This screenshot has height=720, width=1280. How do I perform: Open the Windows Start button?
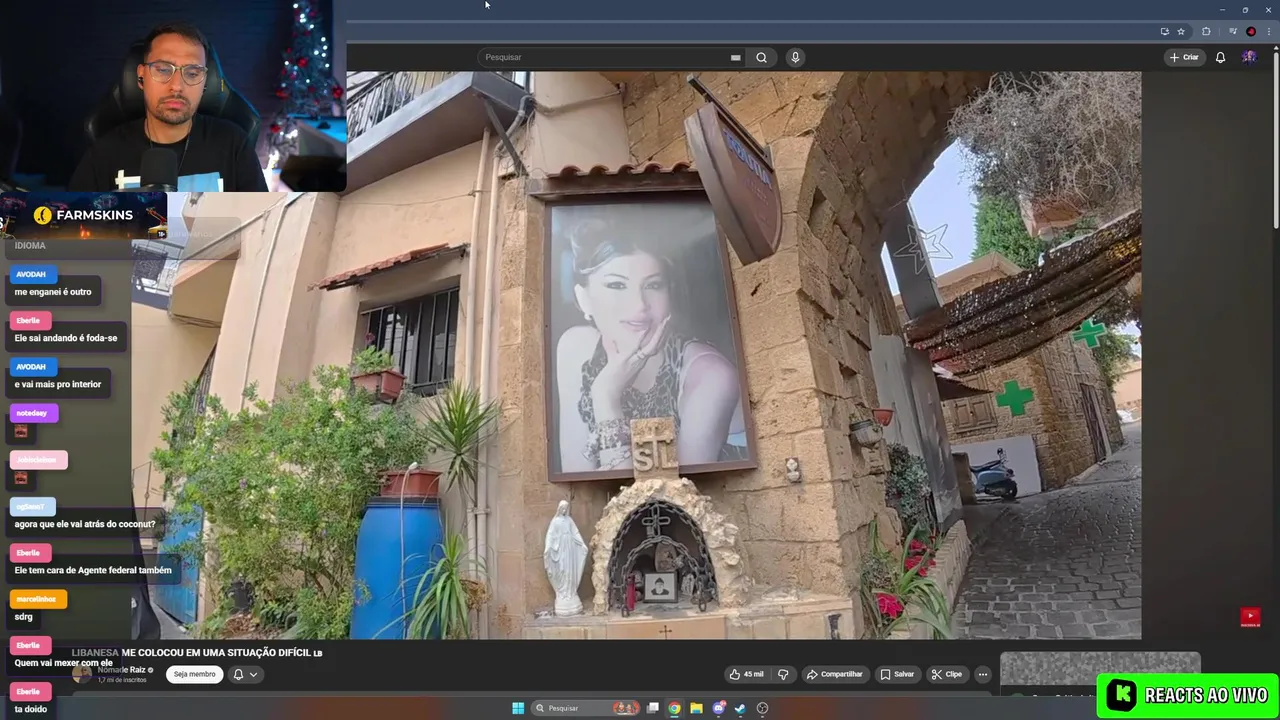pyautogui.click(x=518, y=708)
